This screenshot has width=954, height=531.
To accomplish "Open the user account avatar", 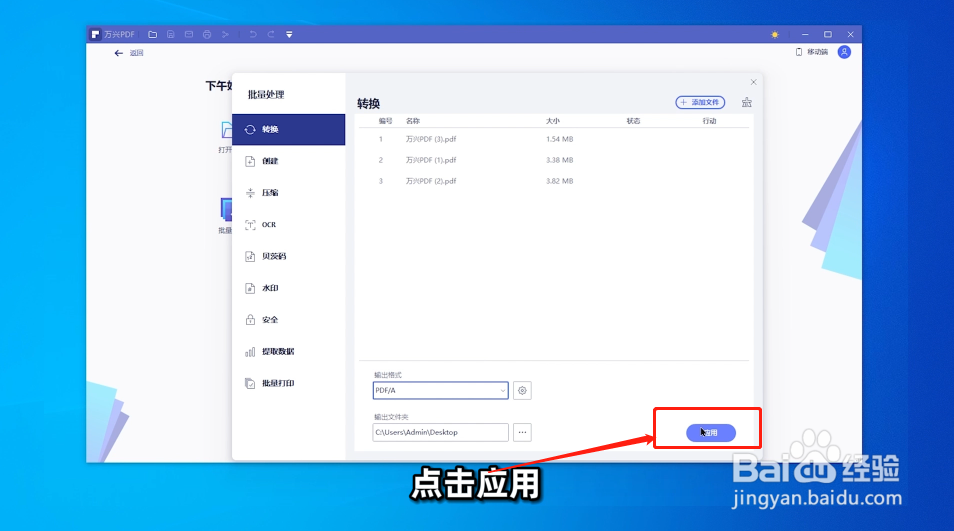I will [x=844, y=52].
